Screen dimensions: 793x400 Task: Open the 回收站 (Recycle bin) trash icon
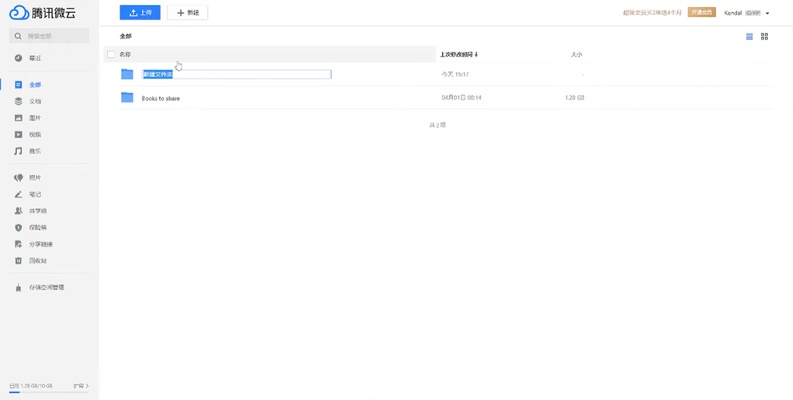tap(19, 261)
